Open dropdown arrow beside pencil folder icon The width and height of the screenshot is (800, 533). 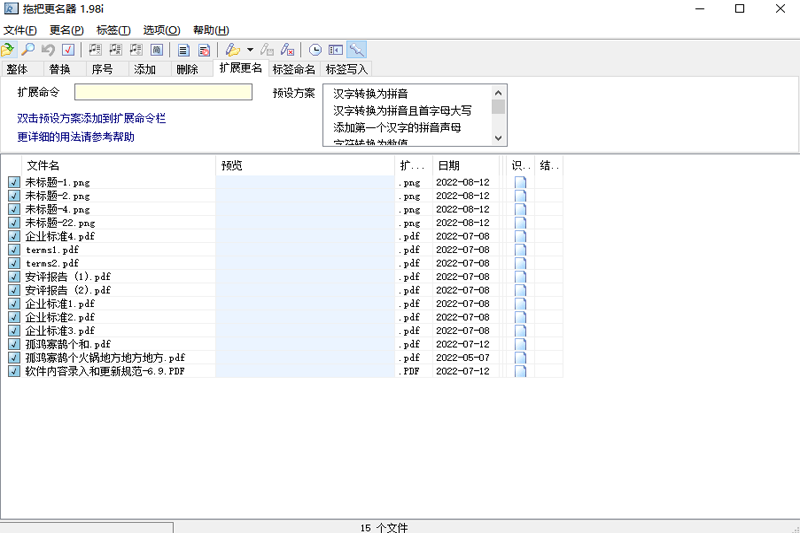click(250, 50)
